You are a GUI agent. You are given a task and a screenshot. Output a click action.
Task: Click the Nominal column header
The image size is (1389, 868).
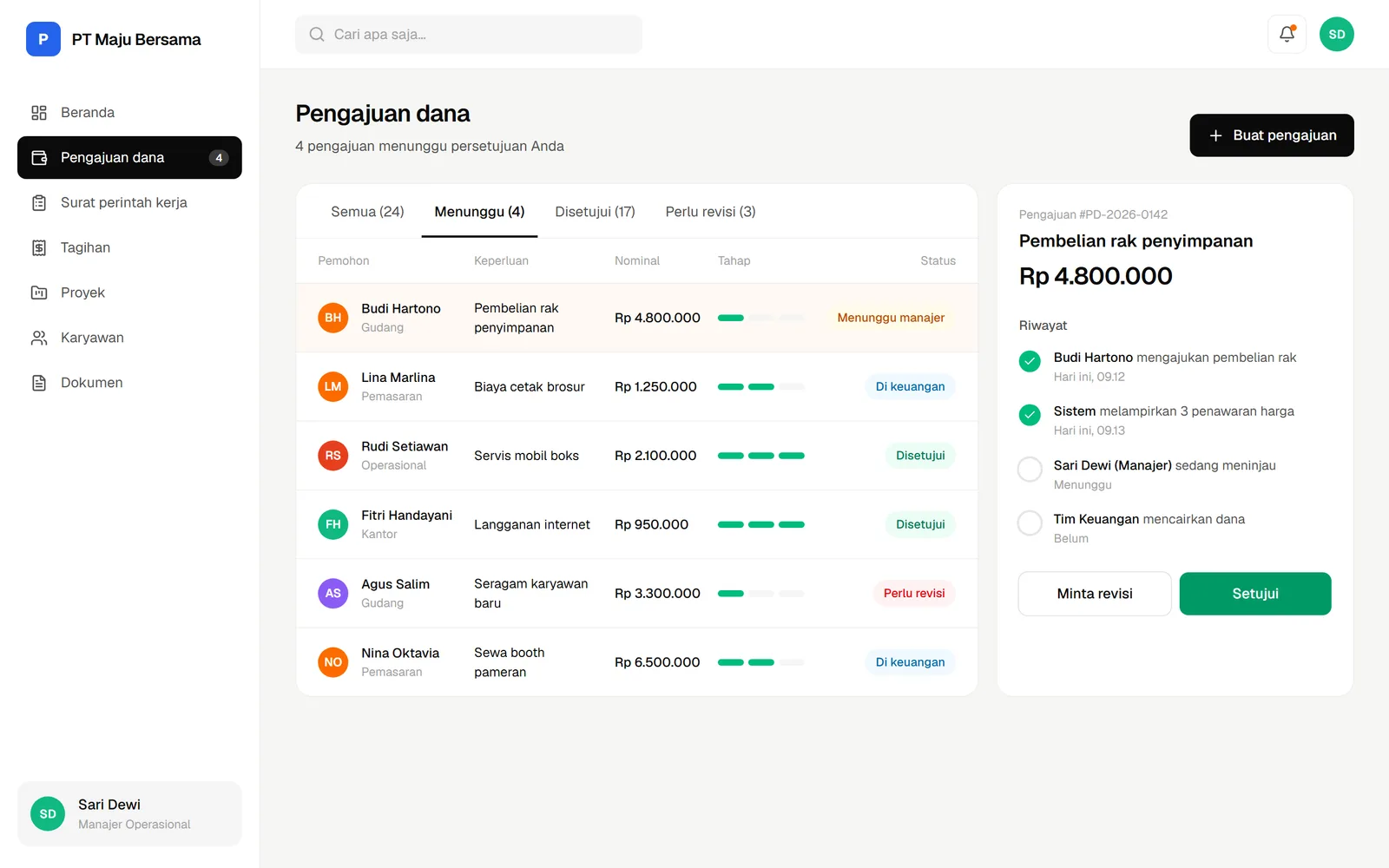tap(637, 260)
